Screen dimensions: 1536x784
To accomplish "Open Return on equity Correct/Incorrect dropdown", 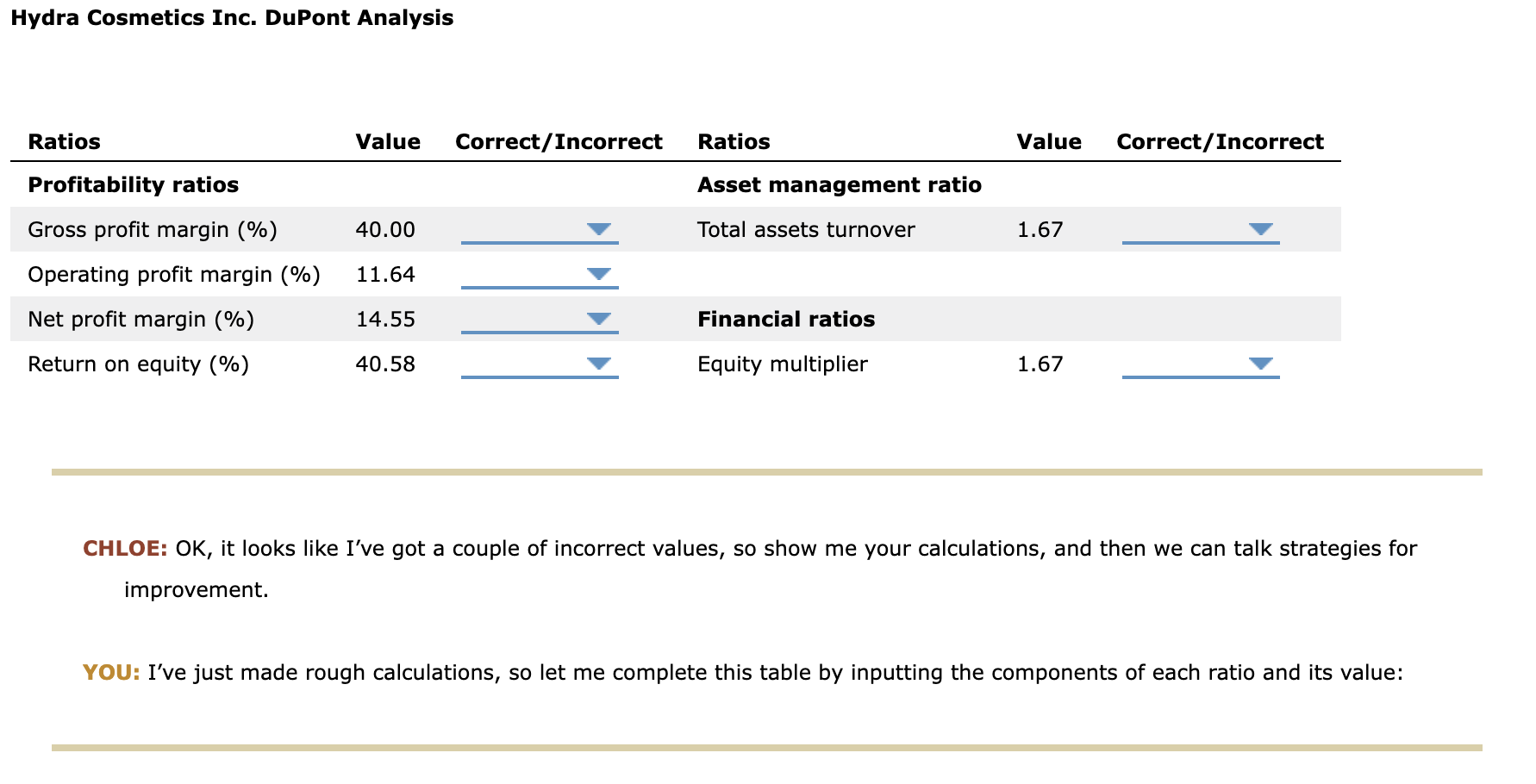I will click(x=540, y=364).
